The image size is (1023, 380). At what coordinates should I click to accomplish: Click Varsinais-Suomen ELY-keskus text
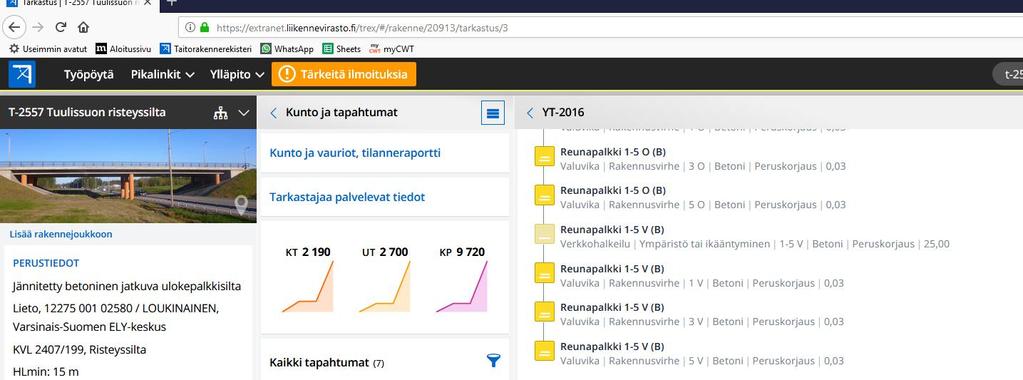click(89, 327)
